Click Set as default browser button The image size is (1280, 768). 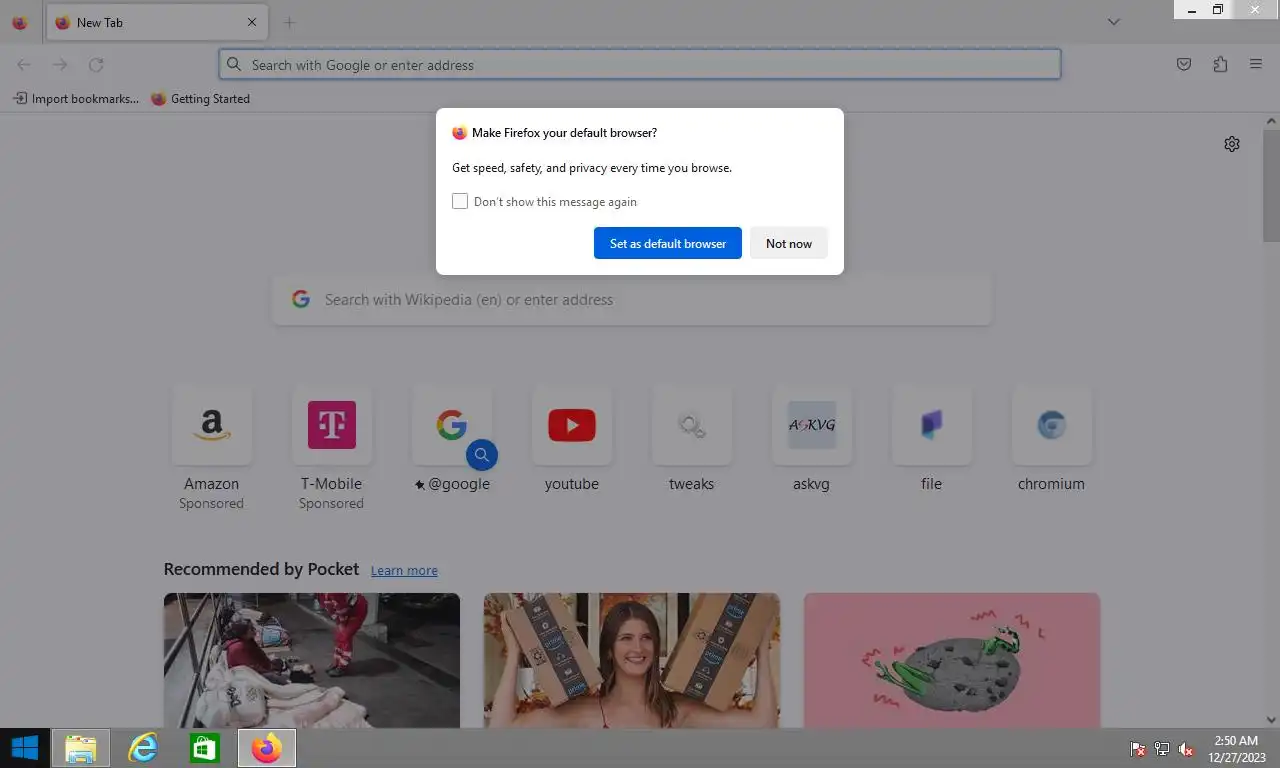point(668,243)
